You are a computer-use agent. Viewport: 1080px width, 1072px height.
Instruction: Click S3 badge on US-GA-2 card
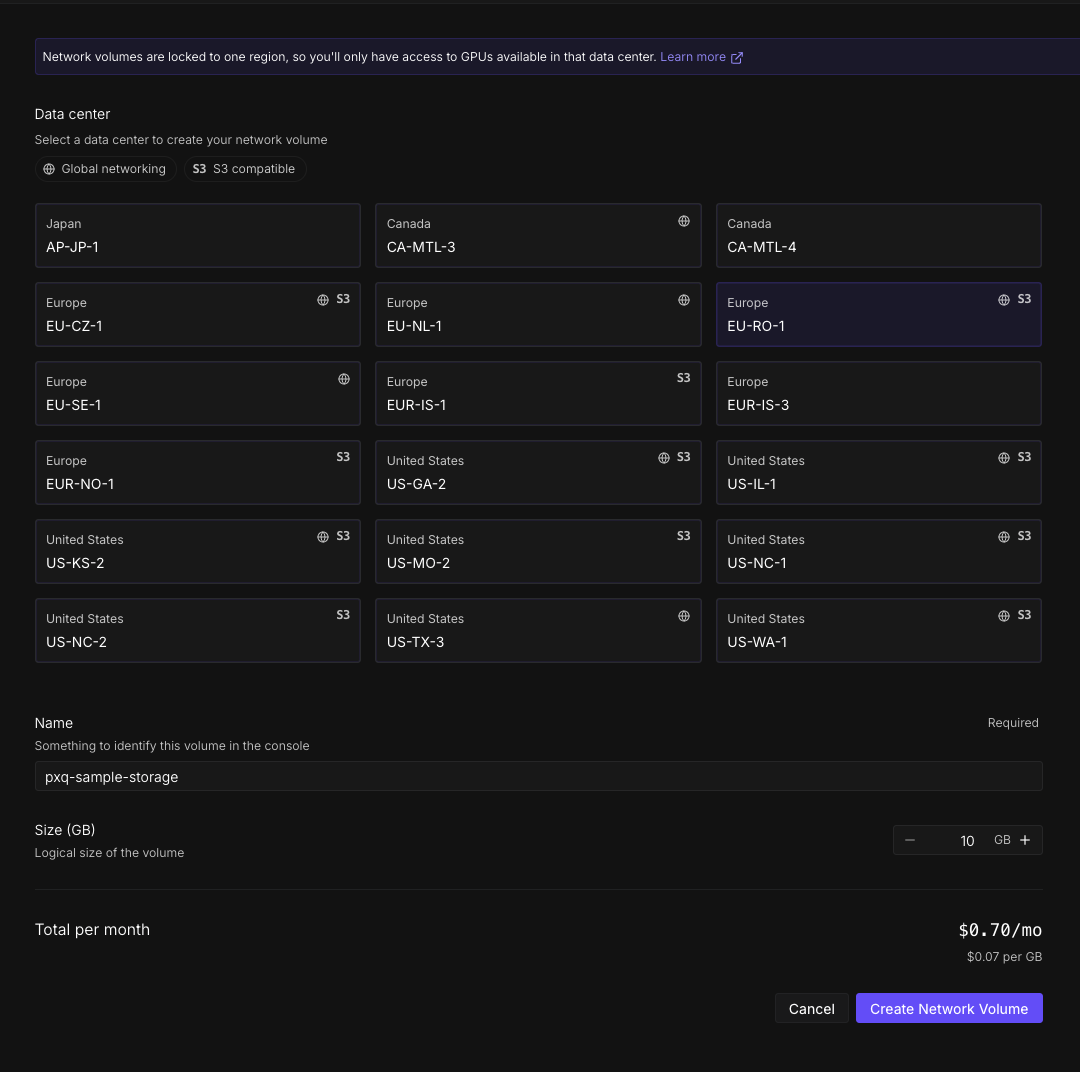(683, 457)
